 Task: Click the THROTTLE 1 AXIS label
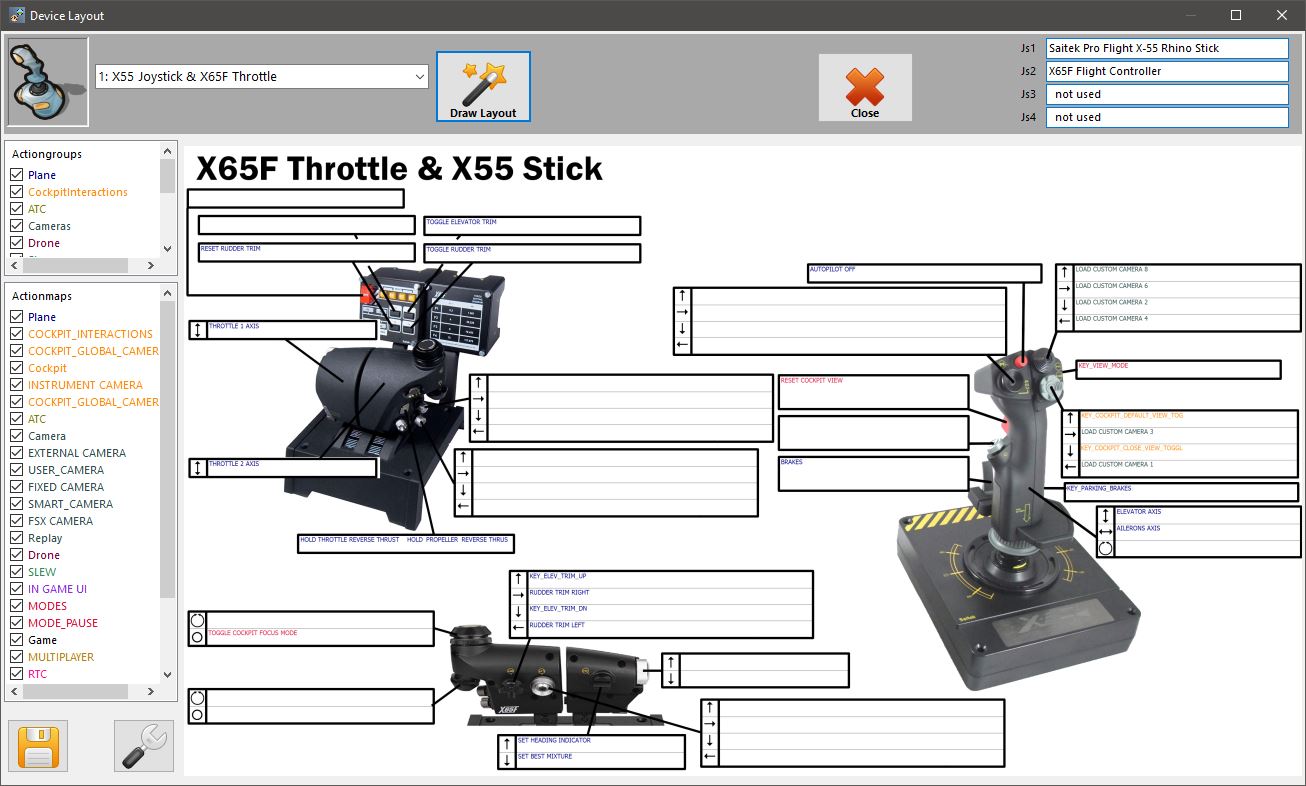point(234,326)
